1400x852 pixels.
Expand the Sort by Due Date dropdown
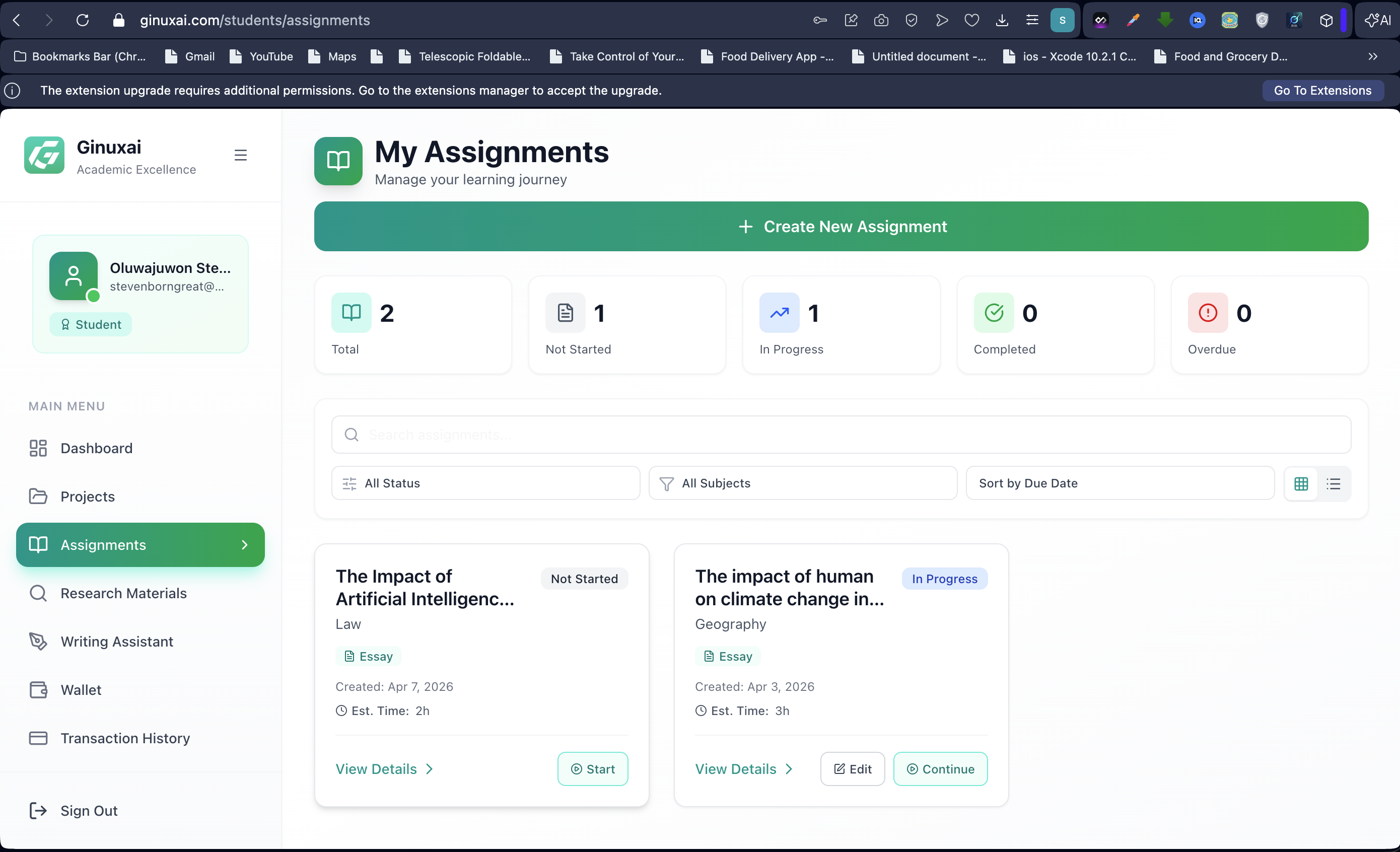[1119, 483]
